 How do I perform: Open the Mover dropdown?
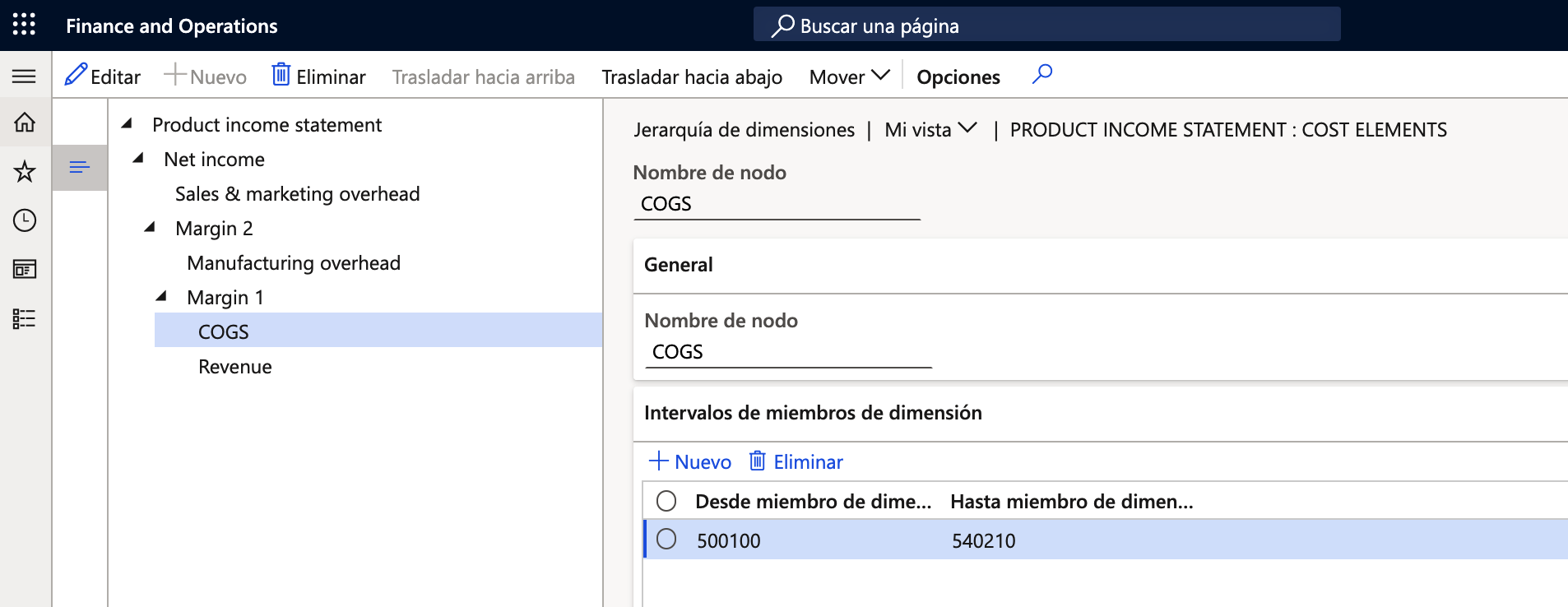click(849, 76)
